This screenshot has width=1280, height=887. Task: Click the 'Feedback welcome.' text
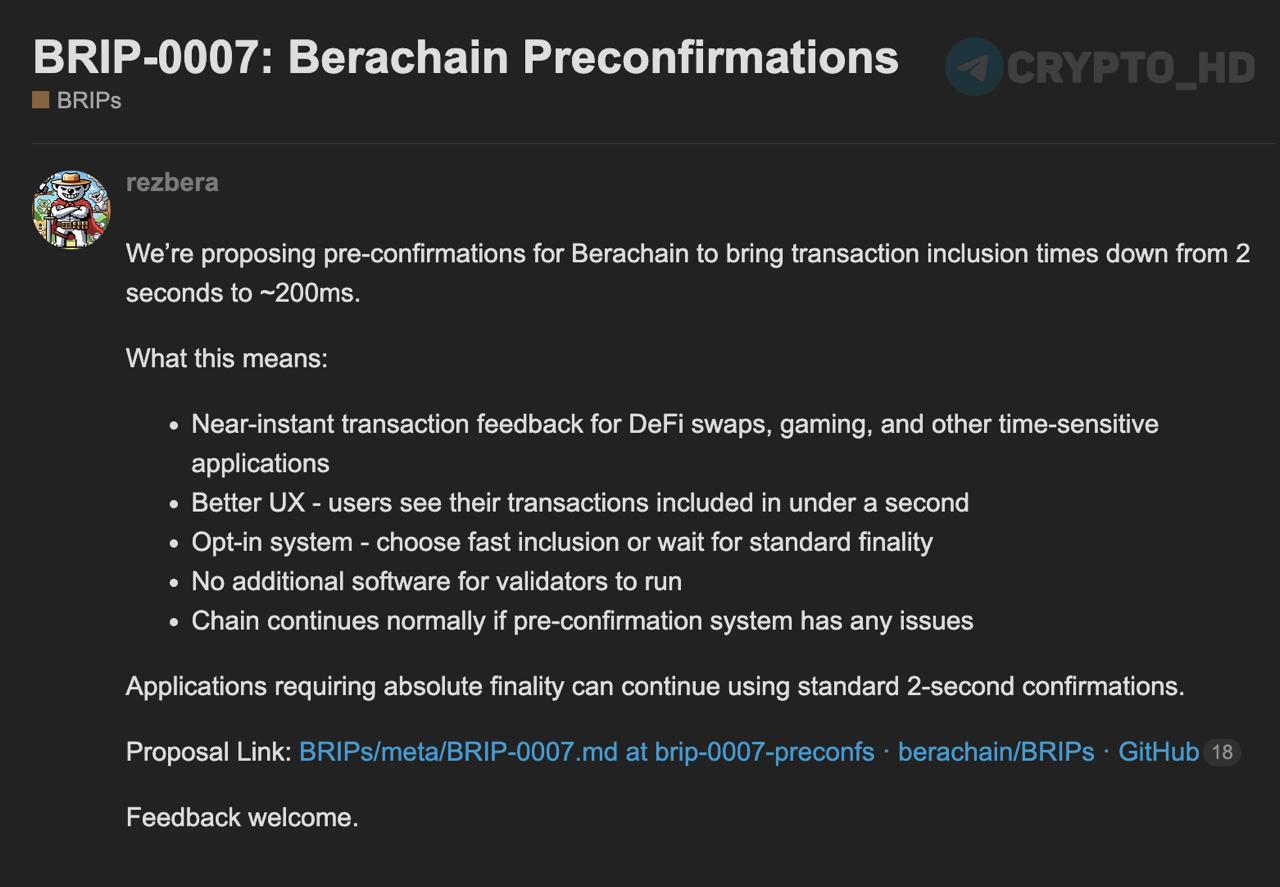tap(242, 817)
